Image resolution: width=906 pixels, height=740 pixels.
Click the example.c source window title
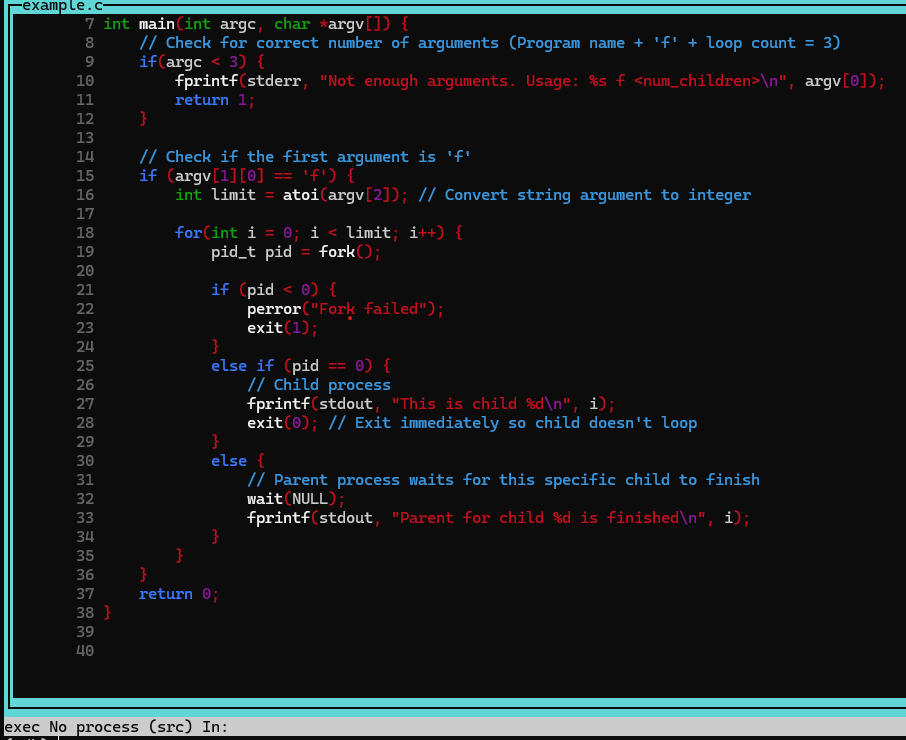(62, 6)
